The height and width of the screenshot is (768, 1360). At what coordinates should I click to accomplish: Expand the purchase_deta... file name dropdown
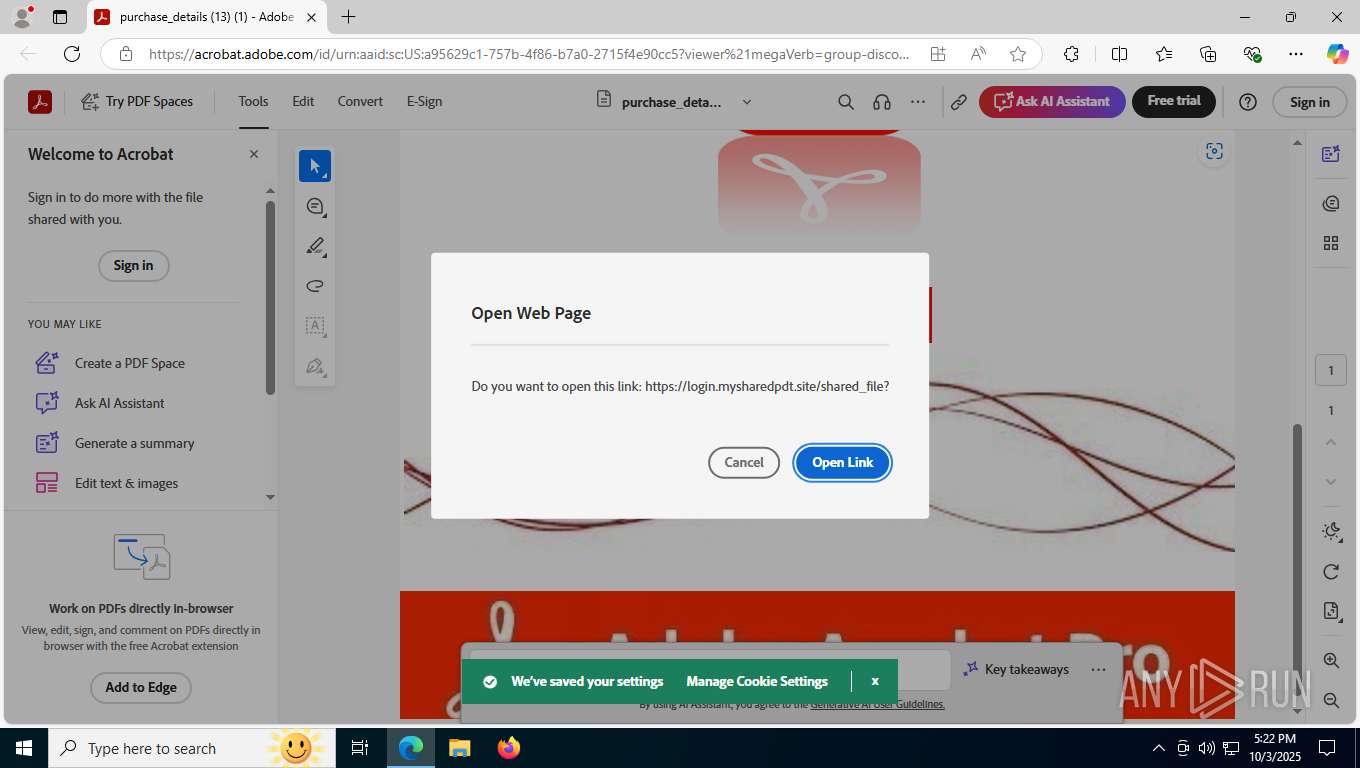click(746, 102)
